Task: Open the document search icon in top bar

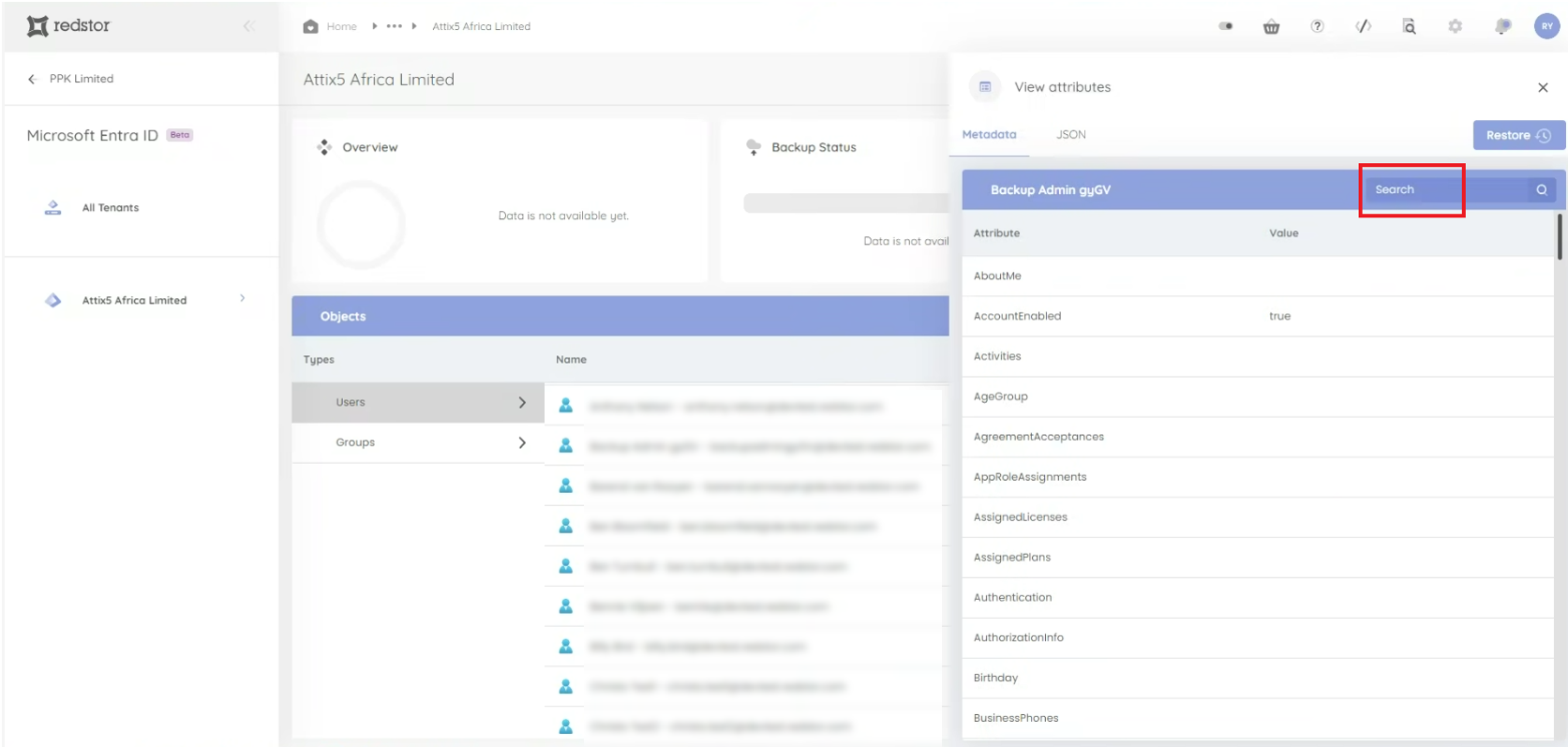Action: point(1409,26)
